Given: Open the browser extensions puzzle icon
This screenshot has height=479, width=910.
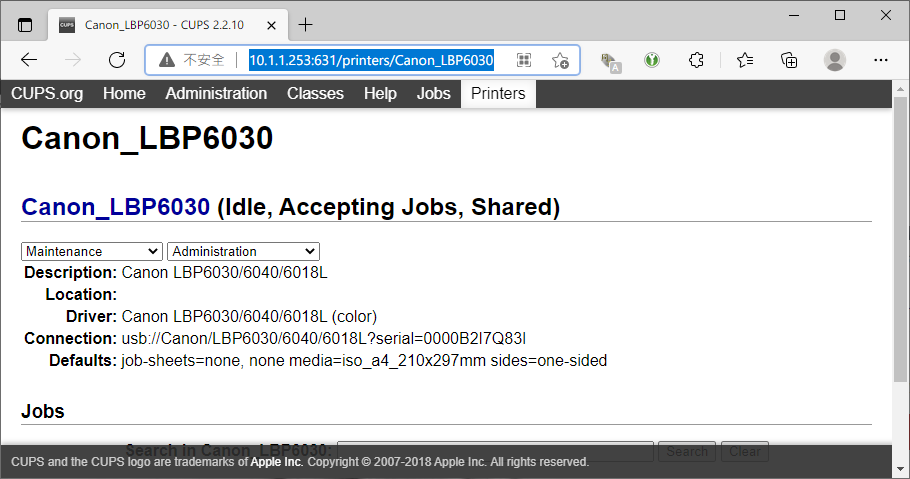Looking at the screenshot, I should tap(698, 60).
